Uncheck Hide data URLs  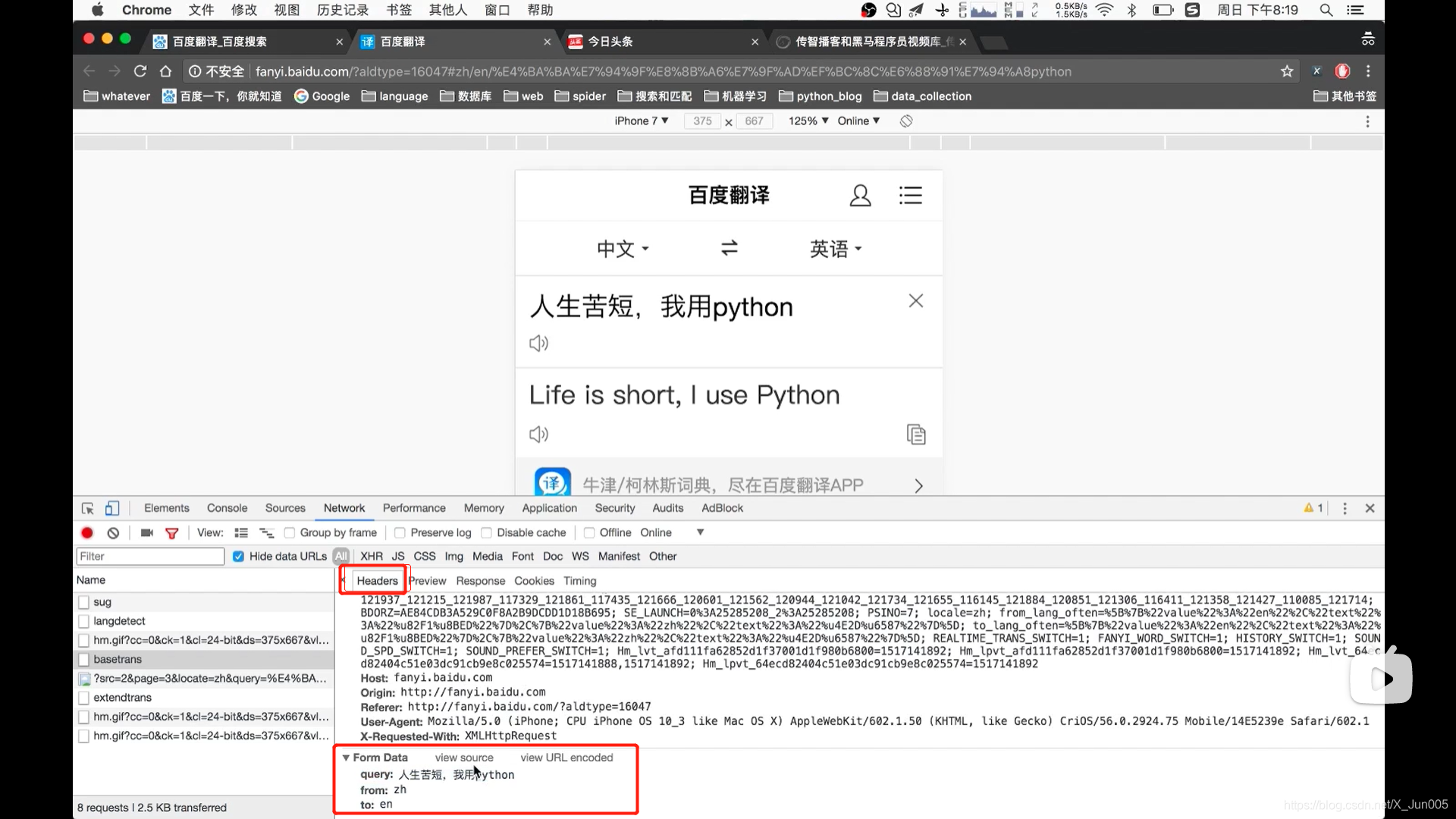click(238, 557)
